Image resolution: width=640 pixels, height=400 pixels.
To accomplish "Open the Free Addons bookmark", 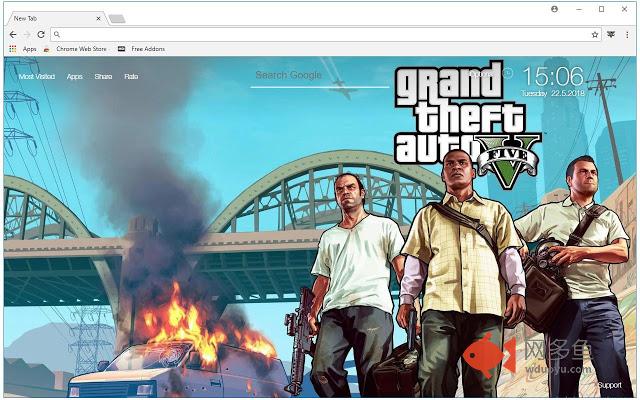I will pos(142,49).
